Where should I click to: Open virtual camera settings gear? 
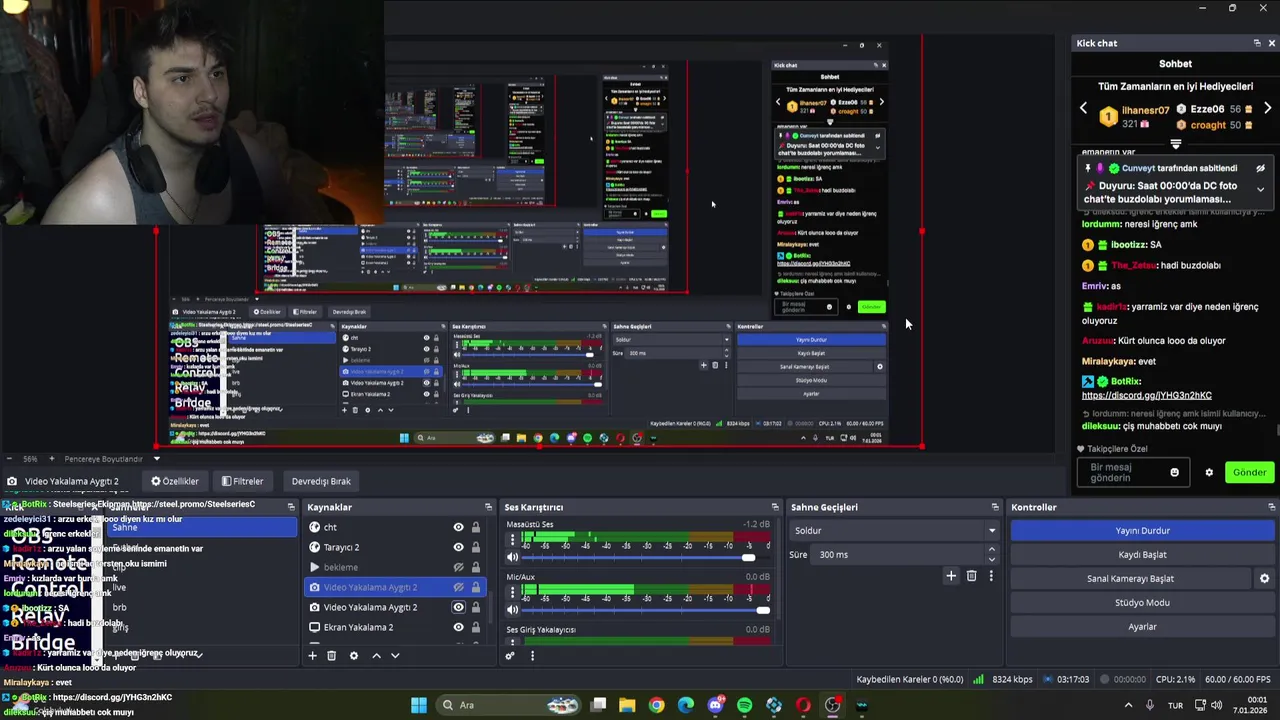click(x=1264, y=579)
